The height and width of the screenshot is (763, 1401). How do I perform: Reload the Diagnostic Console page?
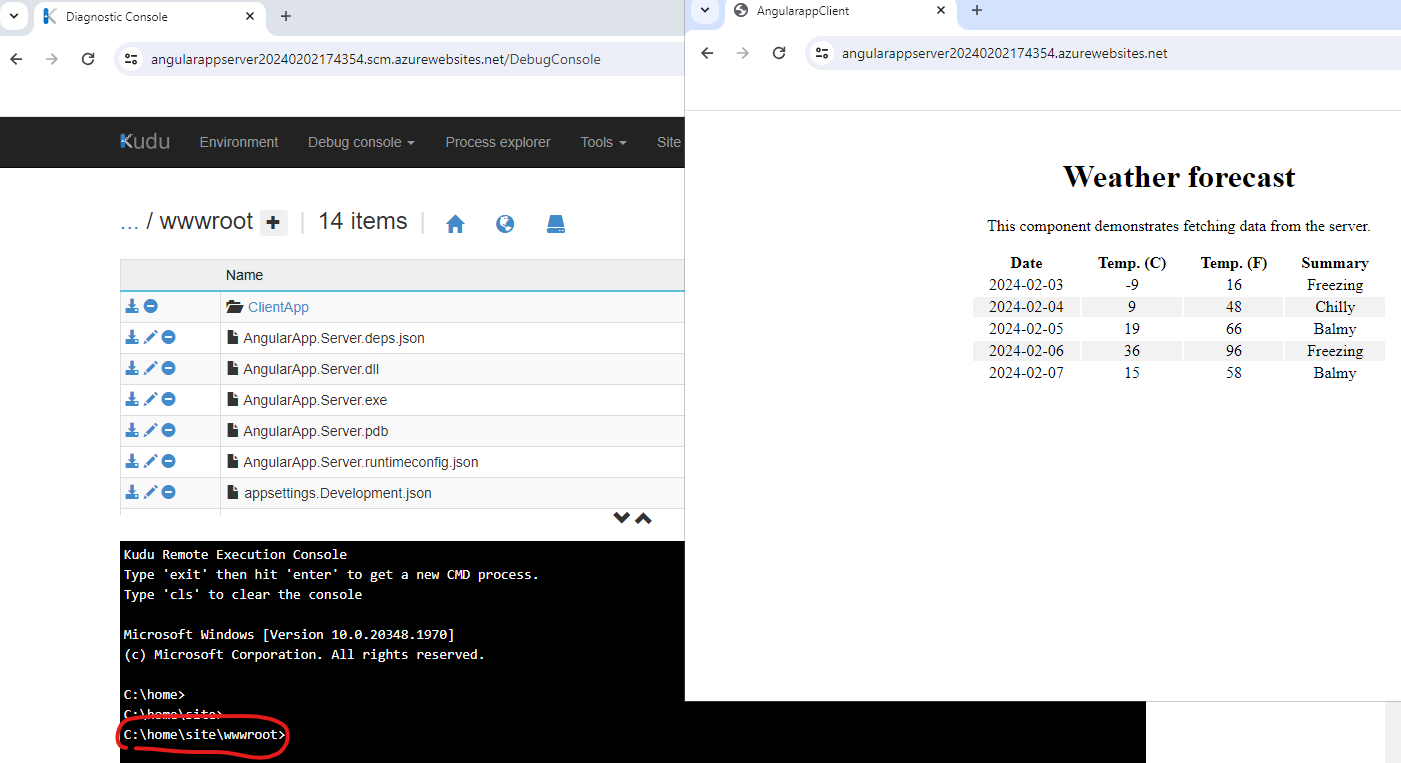coord(88,59)
